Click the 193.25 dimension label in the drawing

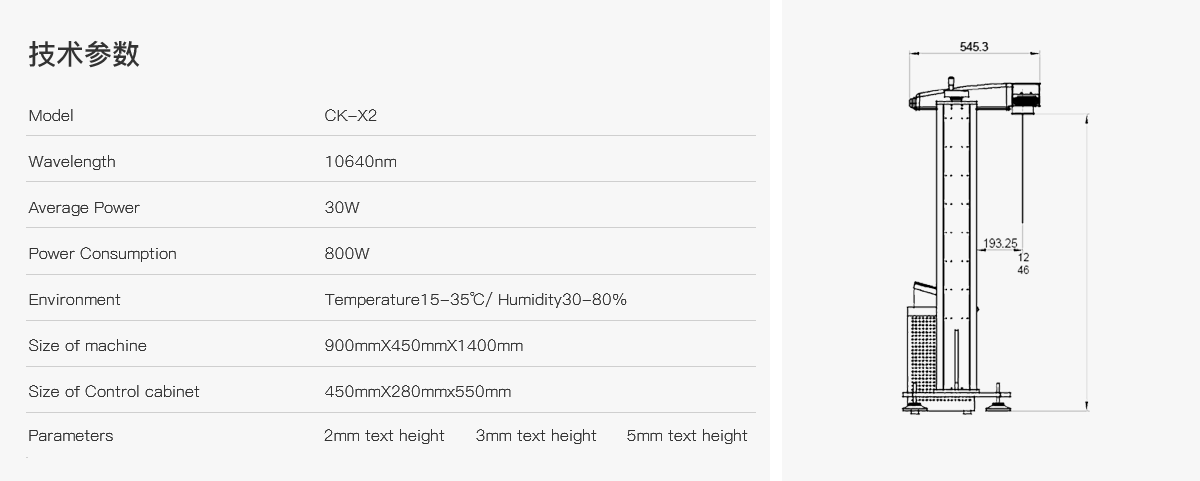tap(1000, 243)
